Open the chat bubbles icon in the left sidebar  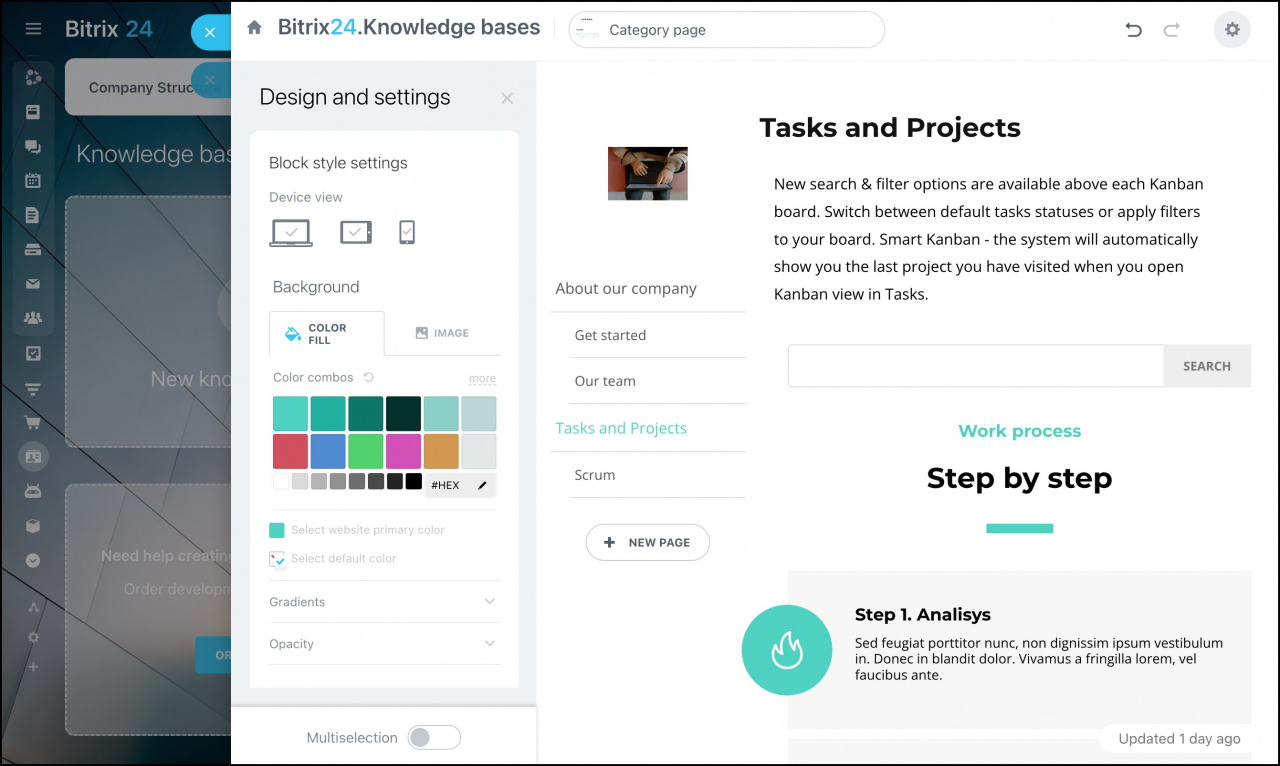(x=33, y=147)
